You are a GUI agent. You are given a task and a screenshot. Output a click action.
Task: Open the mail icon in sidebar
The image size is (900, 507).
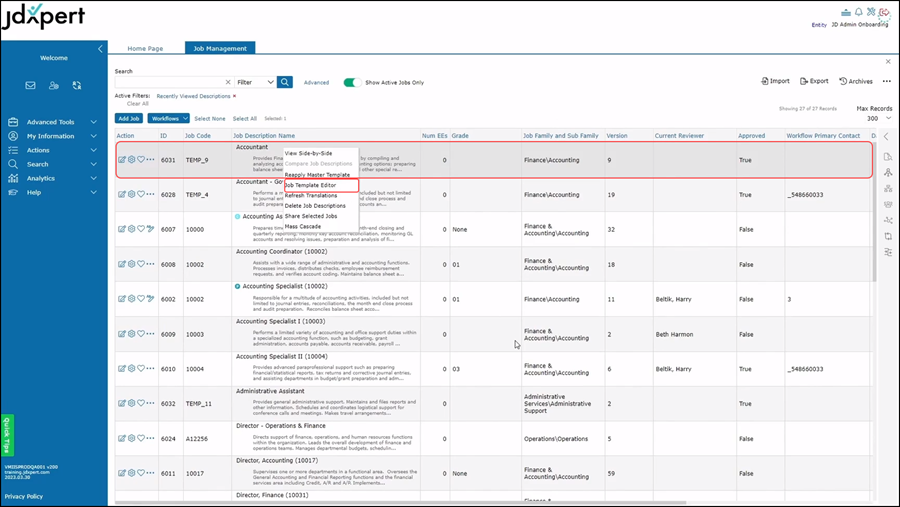point(31,86)
